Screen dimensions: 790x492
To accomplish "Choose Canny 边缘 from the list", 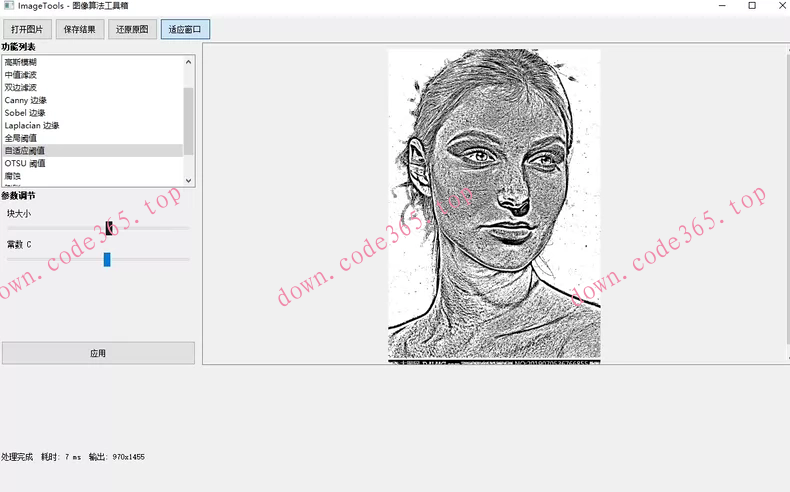I will (x=93, y=100).
